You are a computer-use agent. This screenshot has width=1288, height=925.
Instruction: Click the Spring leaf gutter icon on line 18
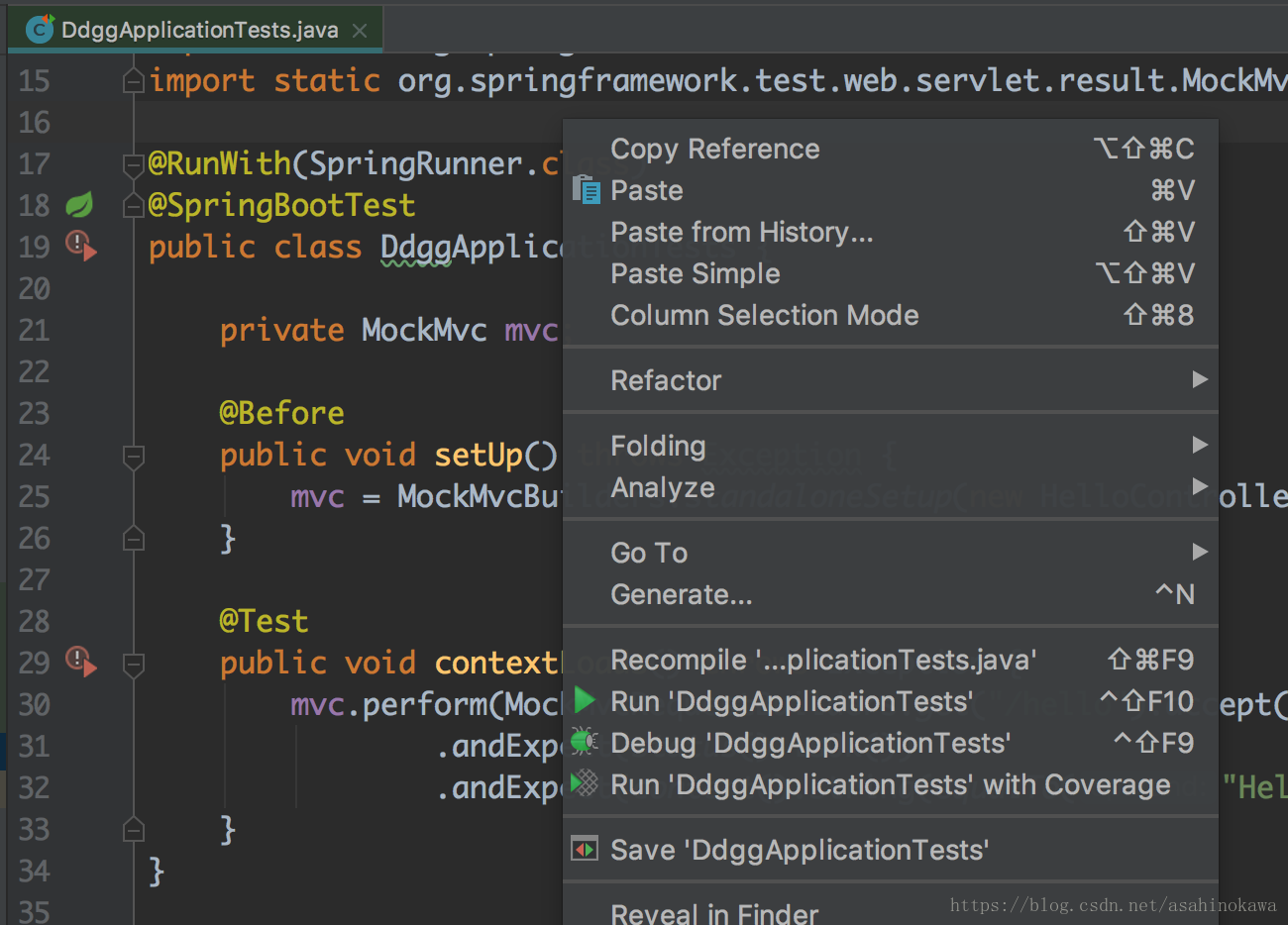click(79, 205)
